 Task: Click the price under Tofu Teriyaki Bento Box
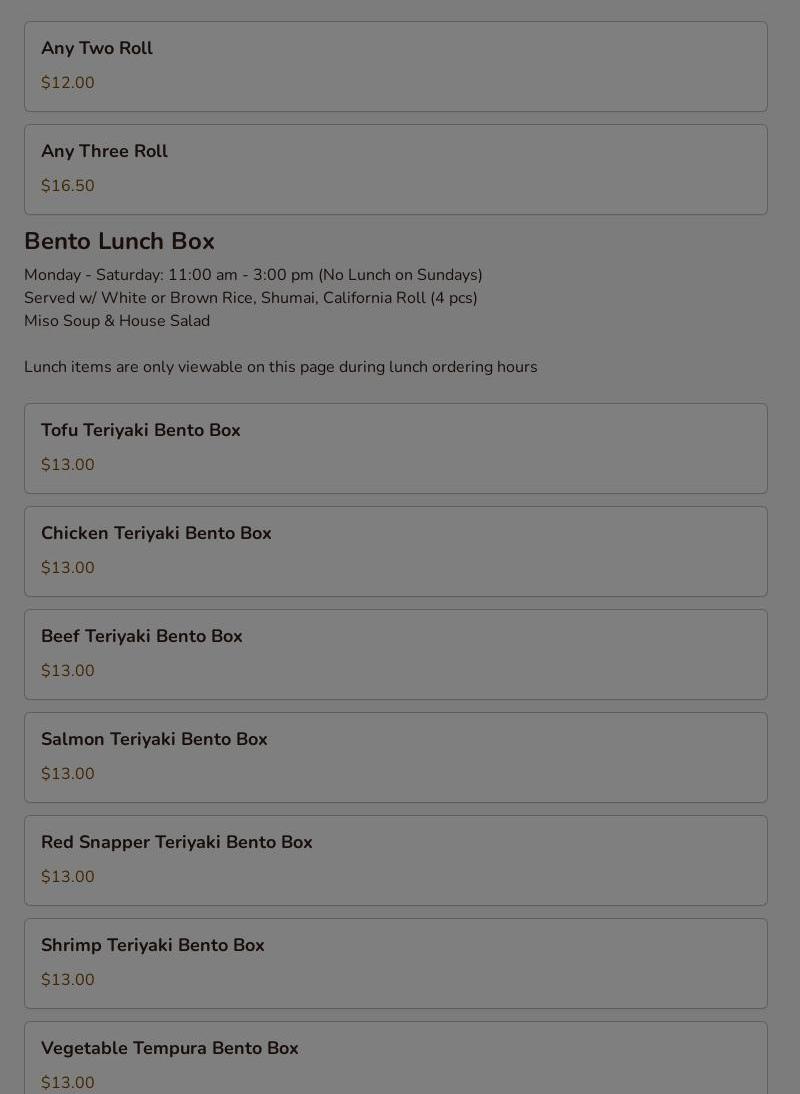[68, 465]
